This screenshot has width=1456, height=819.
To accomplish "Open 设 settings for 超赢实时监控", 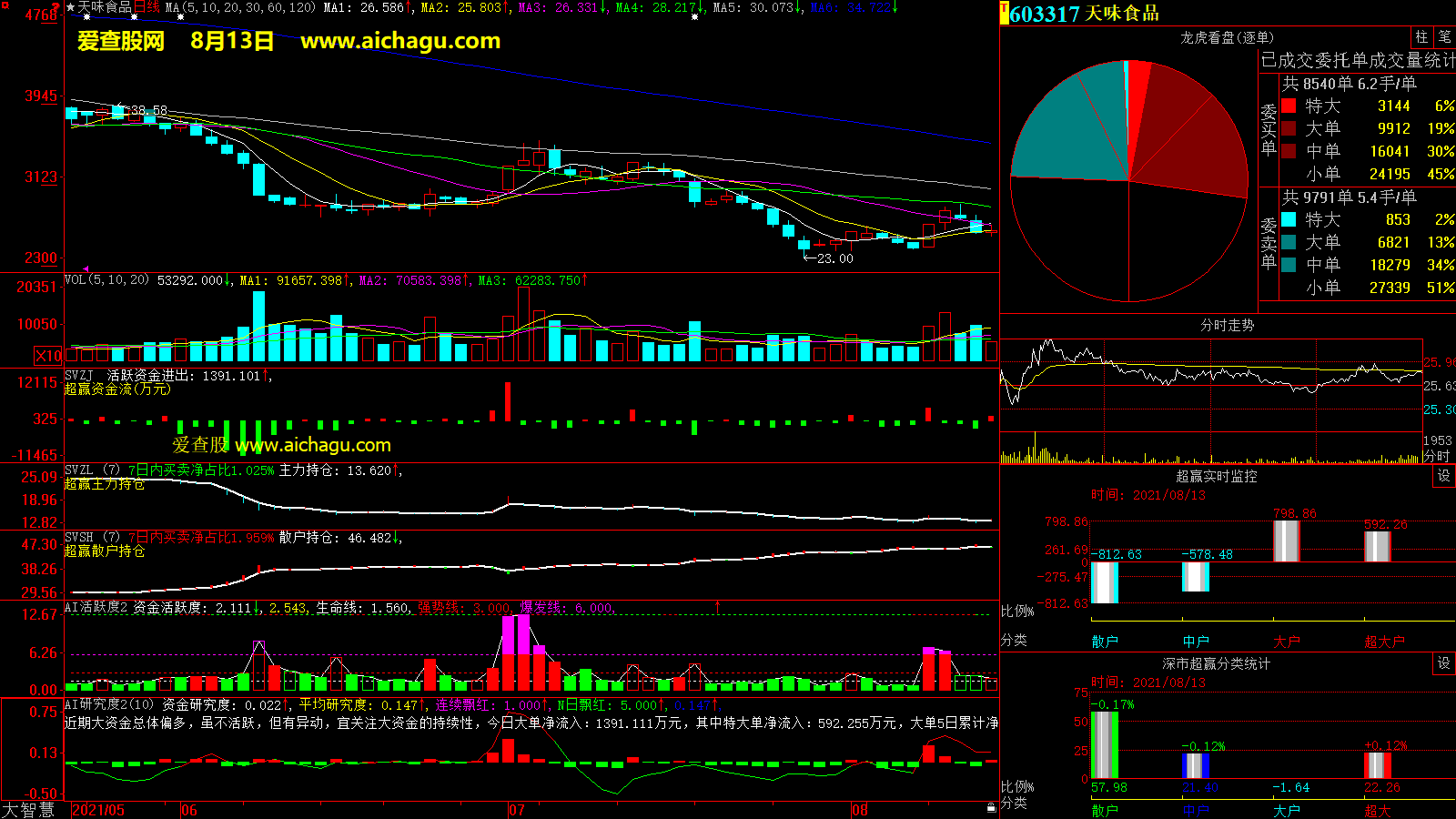I will [1444, 476].
